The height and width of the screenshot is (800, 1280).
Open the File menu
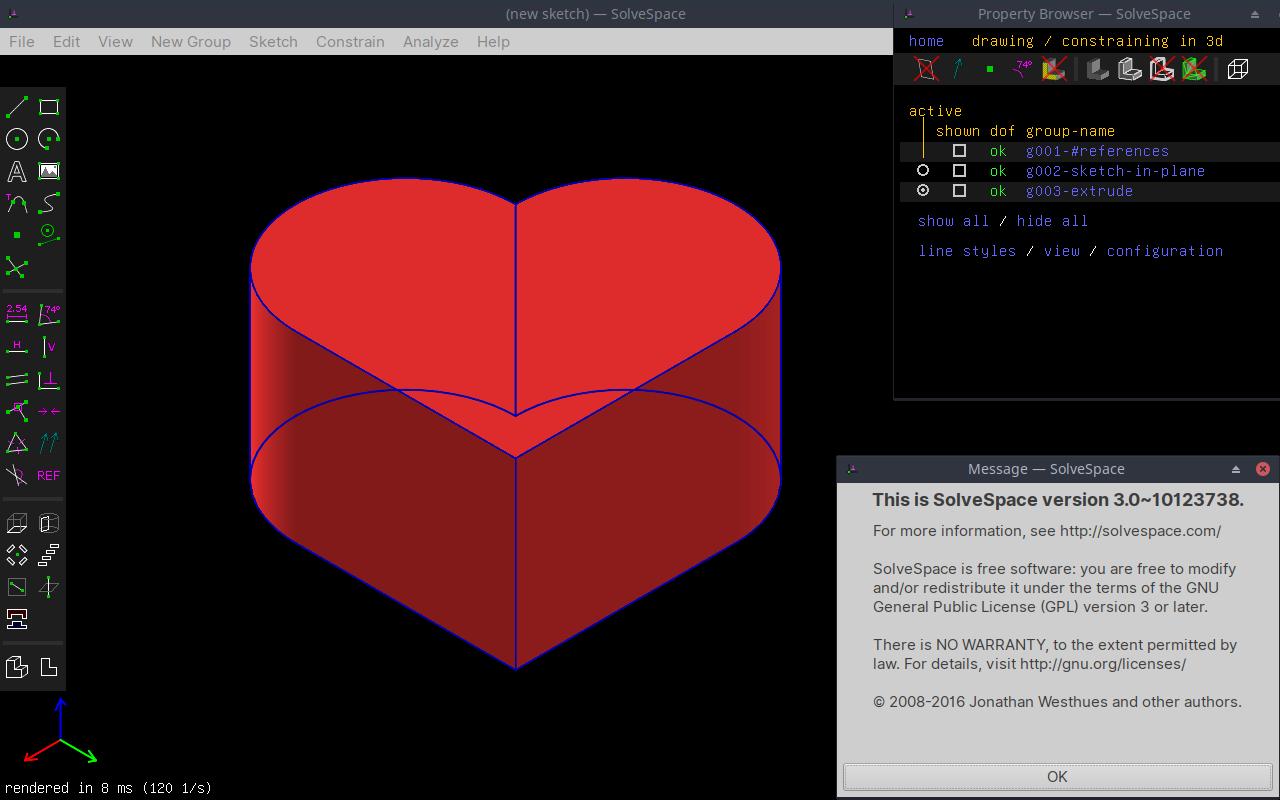[x=22, y=42]
